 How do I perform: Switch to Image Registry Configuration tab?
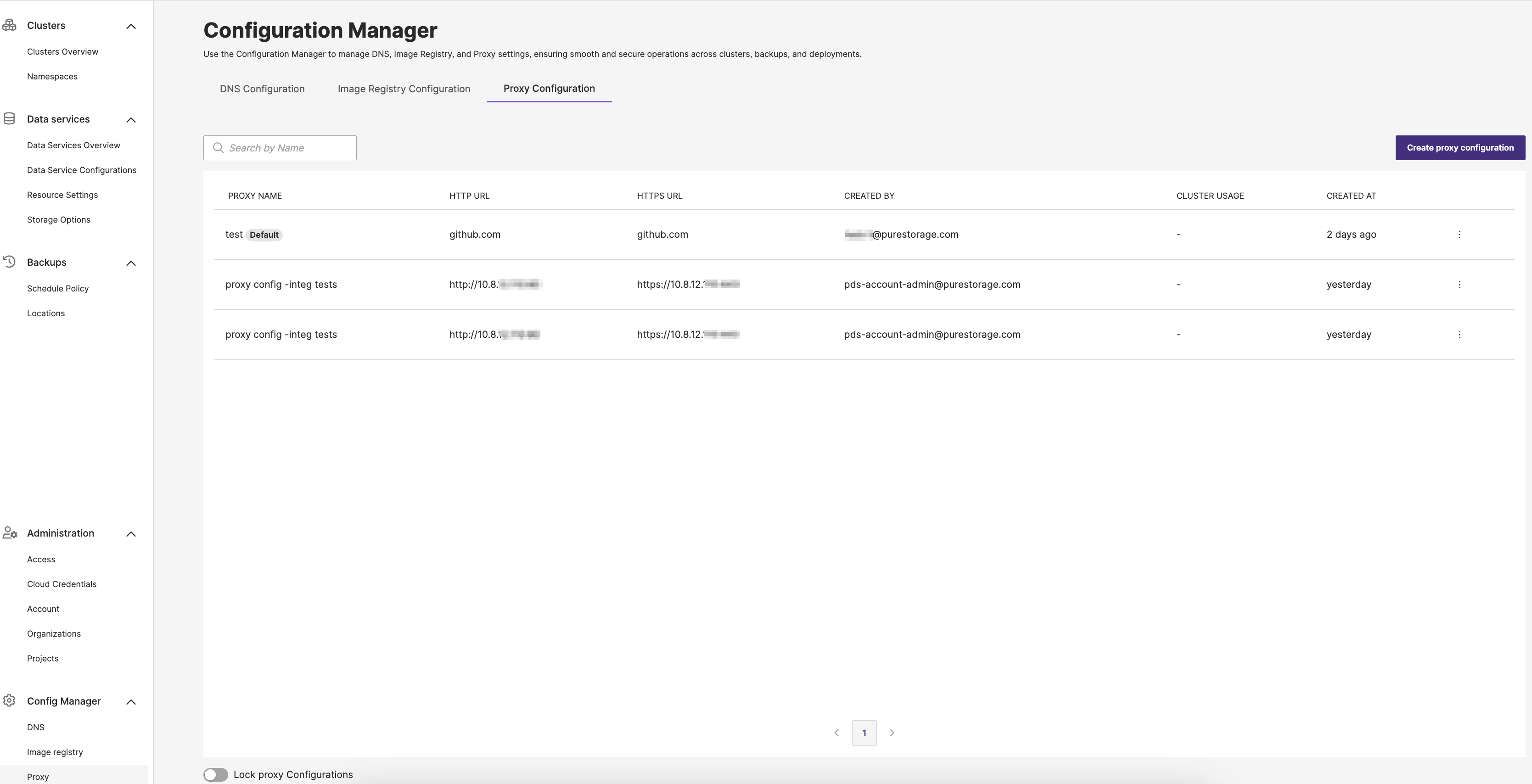404,89
